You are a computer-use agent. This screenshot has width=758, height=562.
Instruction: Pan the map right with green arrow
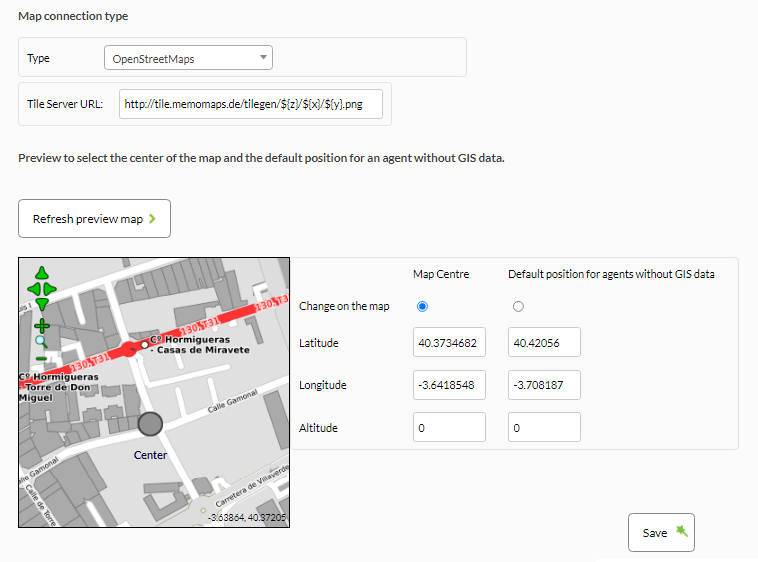pyautogui.click(x=50, y=289)
